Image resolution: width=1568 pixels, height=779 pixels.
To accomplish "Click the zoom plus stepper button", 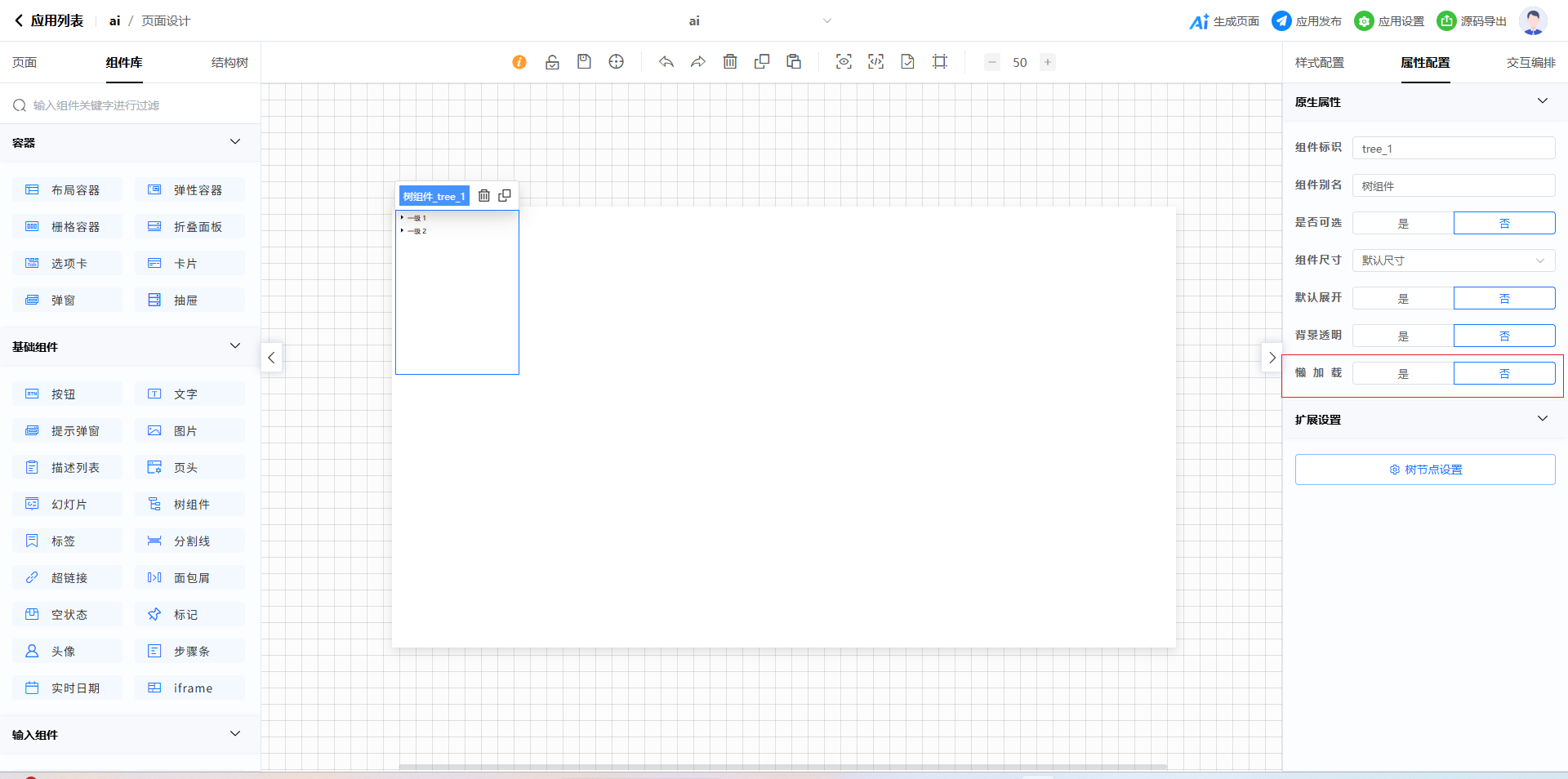I will point(1048,62).
